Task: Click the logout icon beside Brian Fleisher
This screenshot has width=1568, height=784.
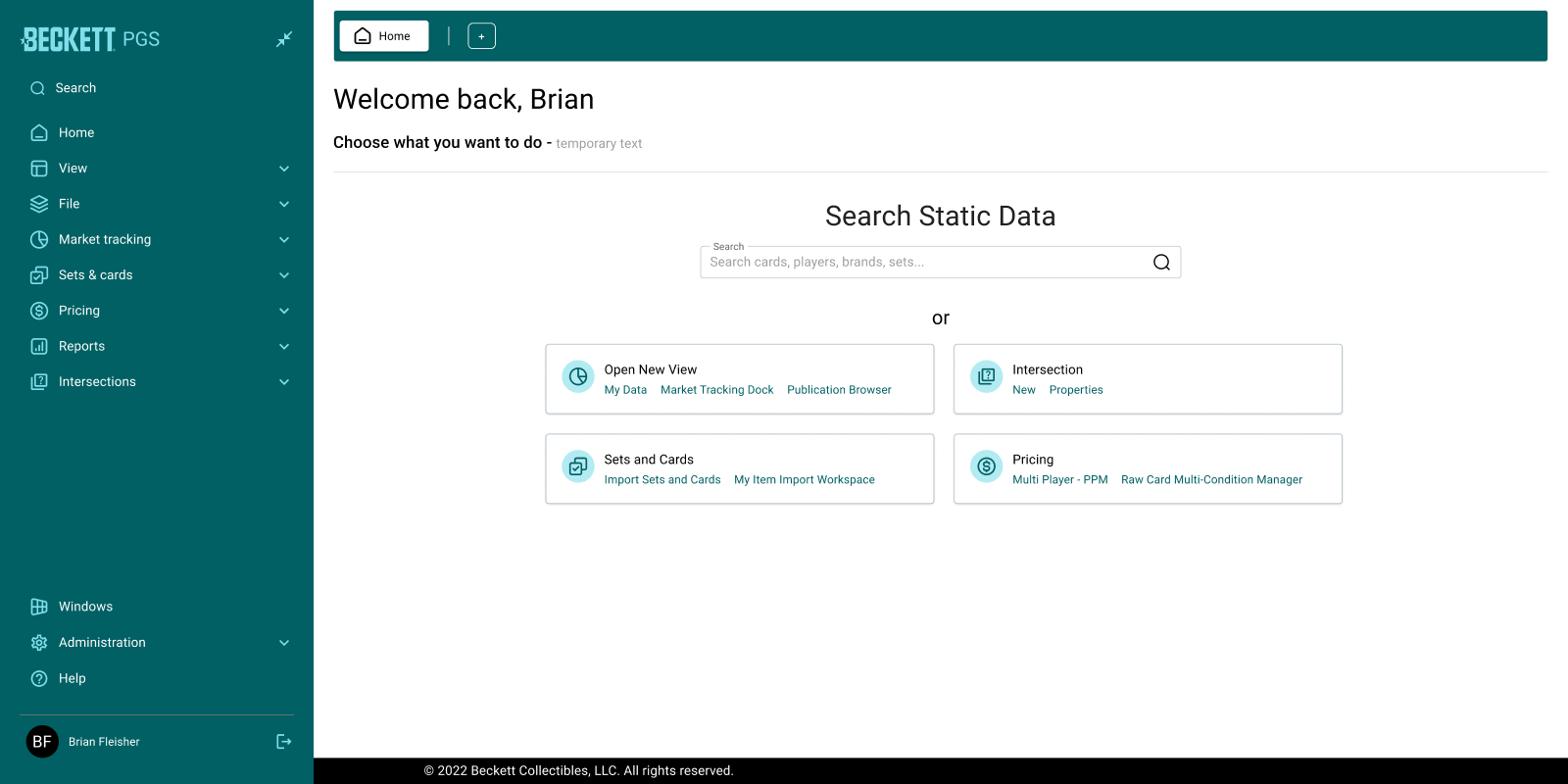Action: click(284, 742)
